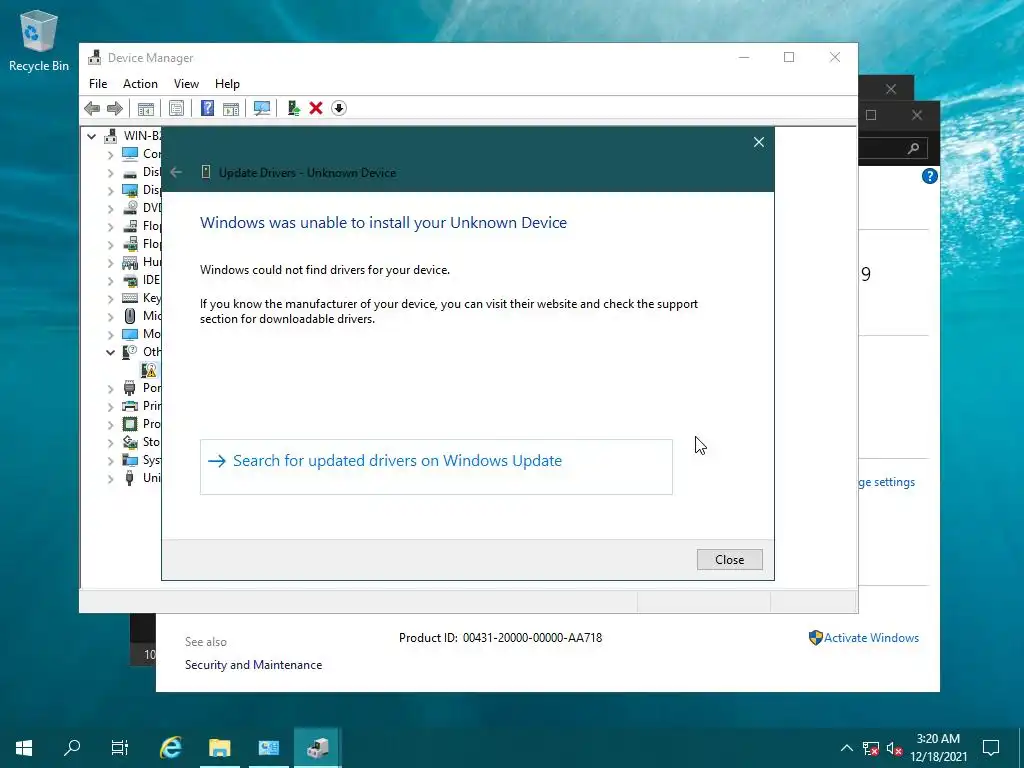Open the File menu
Screen dimensions: 1024x768
[x=98, y=84]
